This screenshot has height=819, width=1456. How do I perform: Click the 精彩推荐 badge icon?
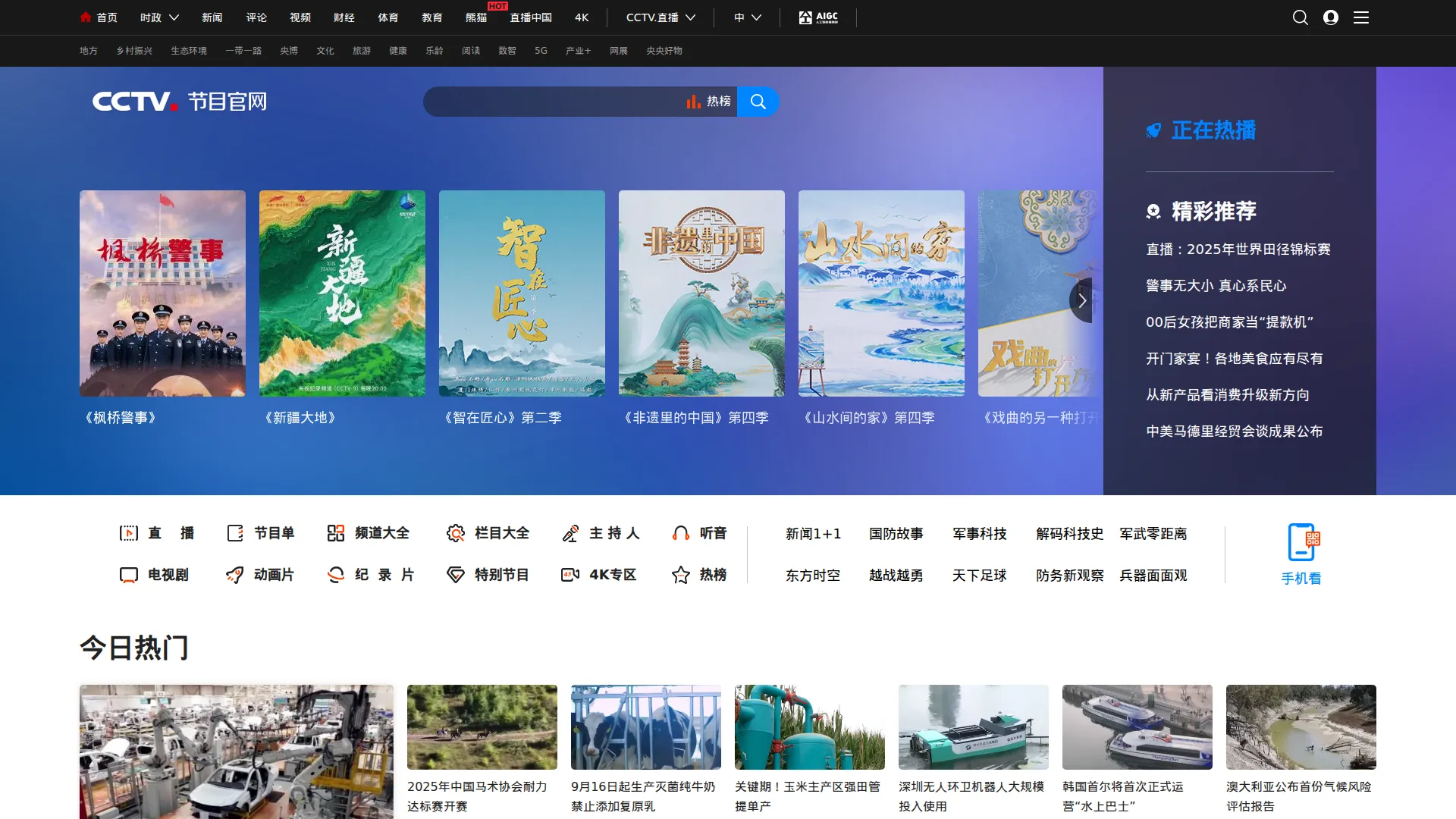[1153, 212]
